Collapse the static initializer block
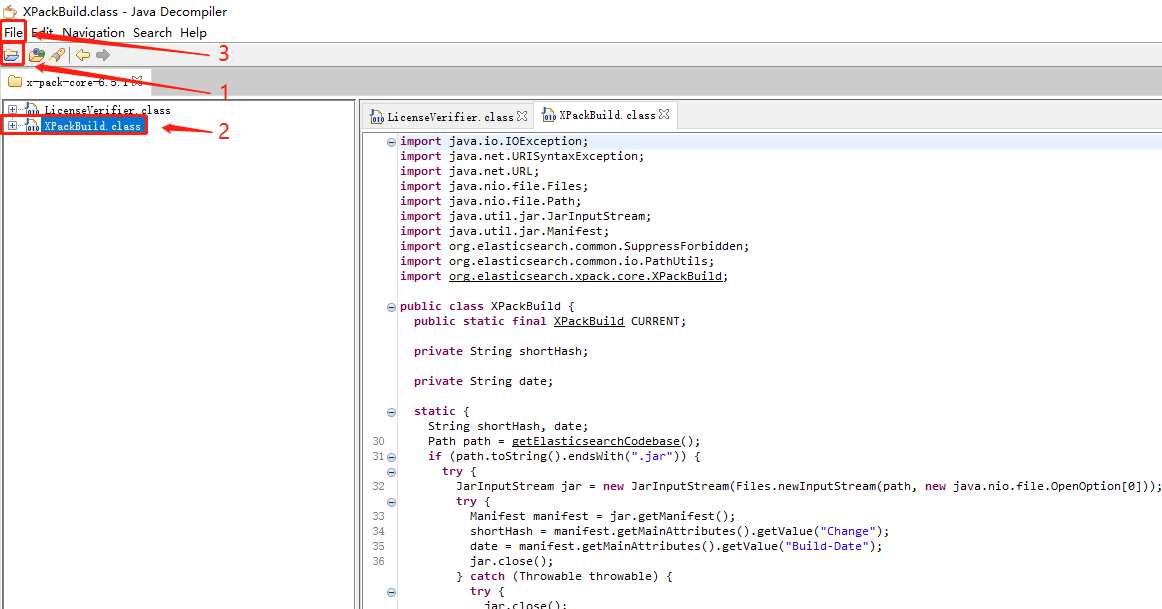Image resolution: width=1162 pixels, height=609 pixels. pos(391,413)
